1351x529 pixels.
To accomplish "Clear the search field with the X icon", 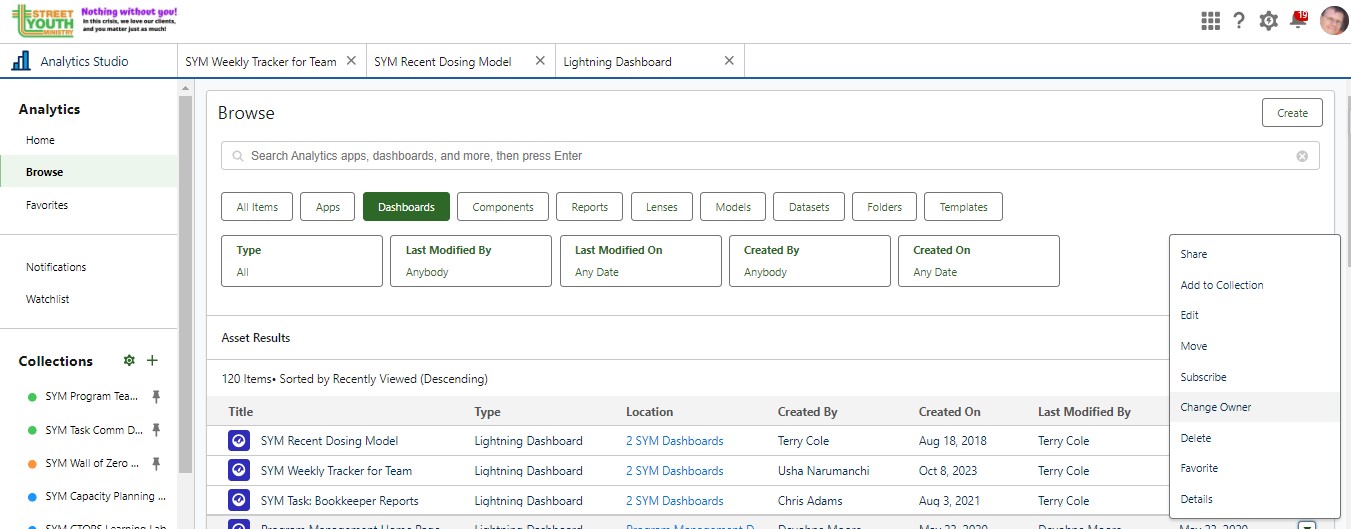I will coord(1302,156).
